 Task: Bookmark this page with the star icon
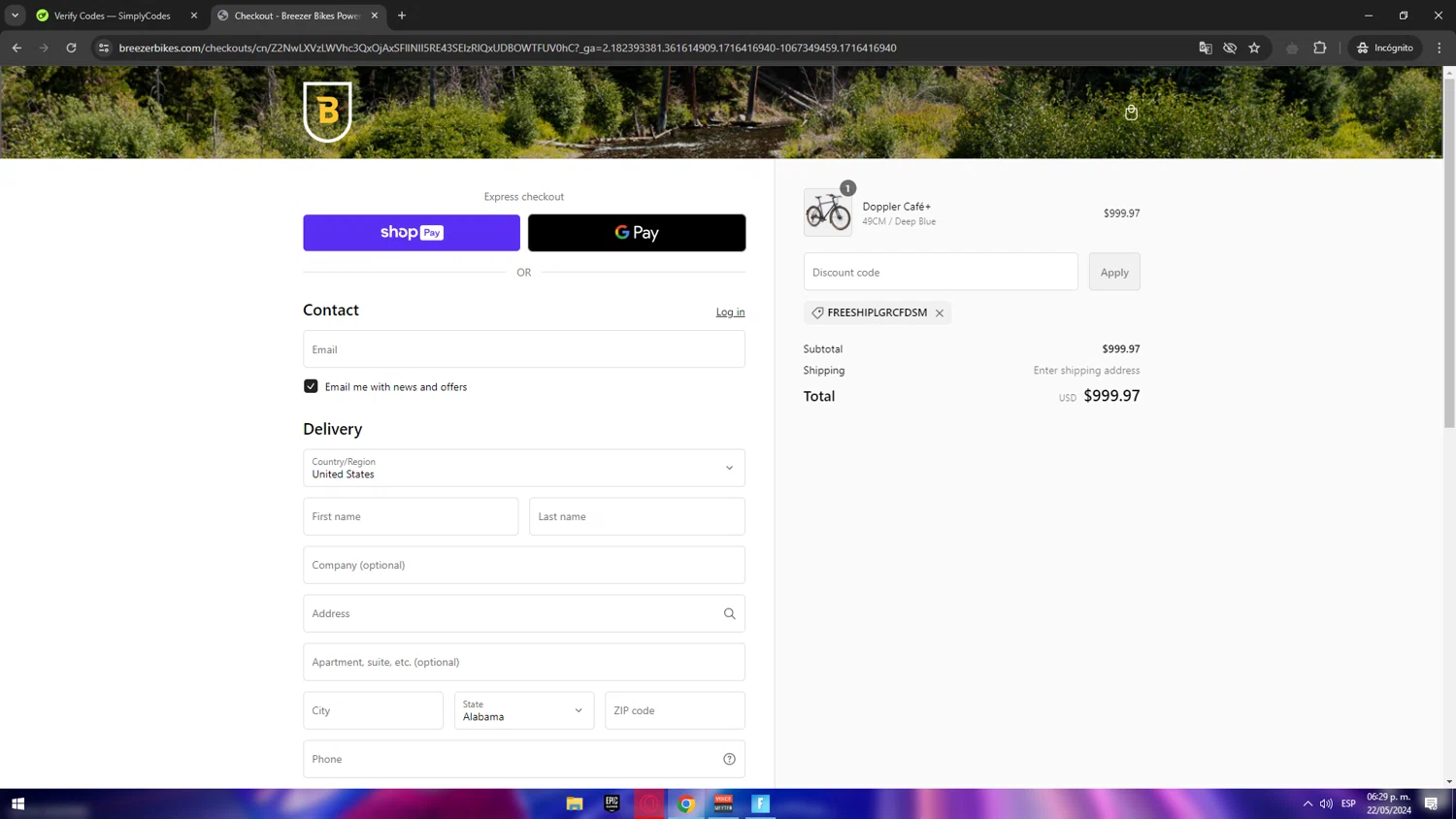coord(1254,48)
